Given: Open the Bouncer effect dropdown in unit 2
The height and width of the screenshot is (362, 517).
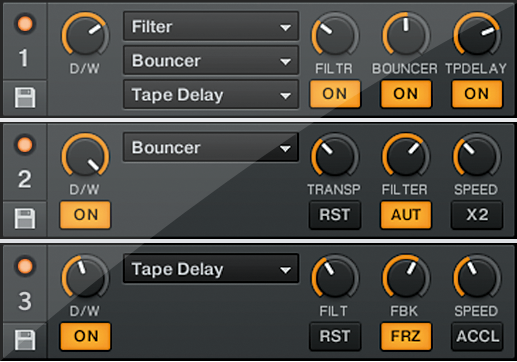Looking at the screenshot, I should tap(211, 147).
